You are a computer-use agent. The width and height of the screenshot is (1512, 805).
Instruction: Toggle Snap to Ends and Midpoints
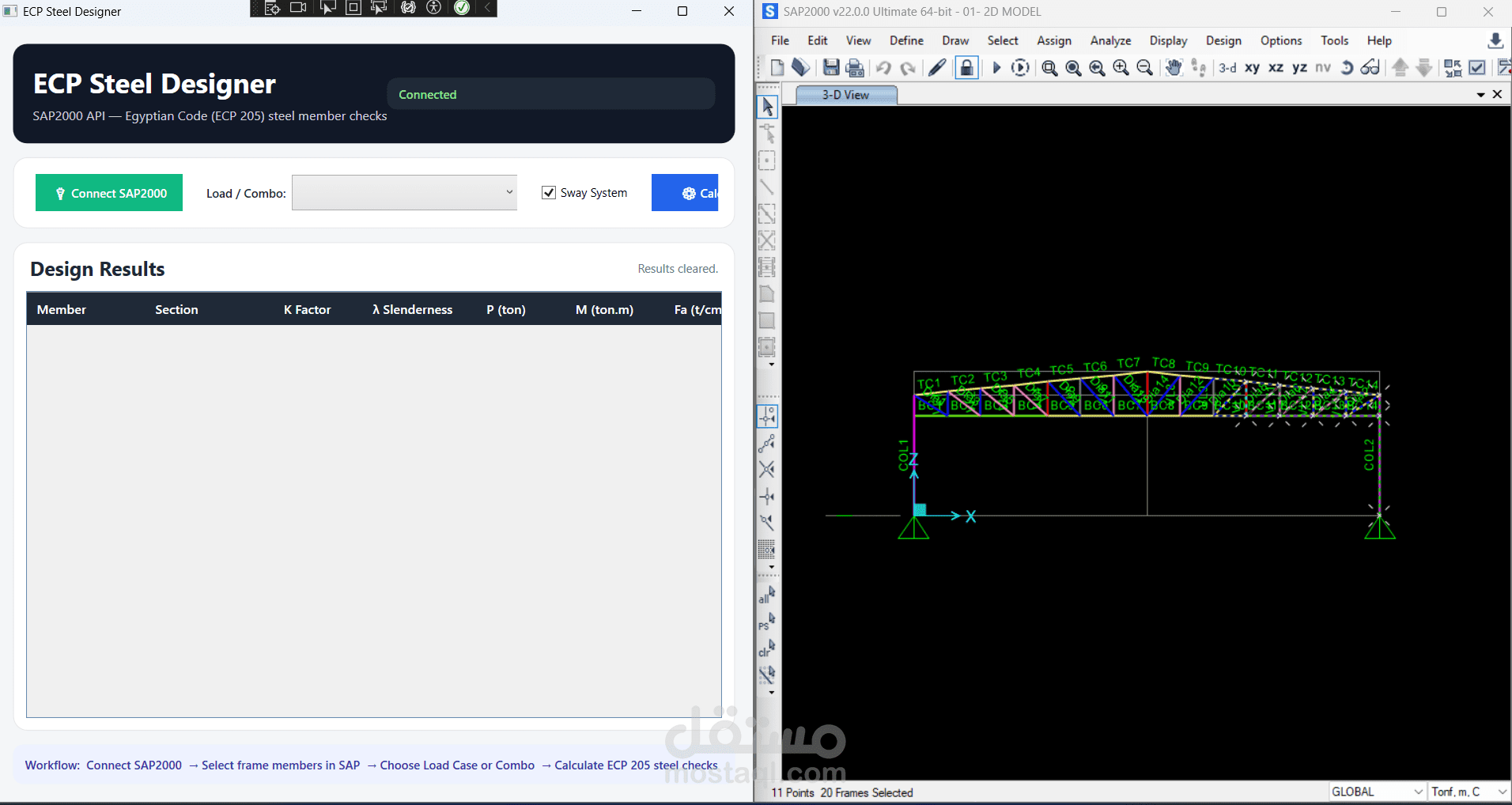(x=767, y=443)
